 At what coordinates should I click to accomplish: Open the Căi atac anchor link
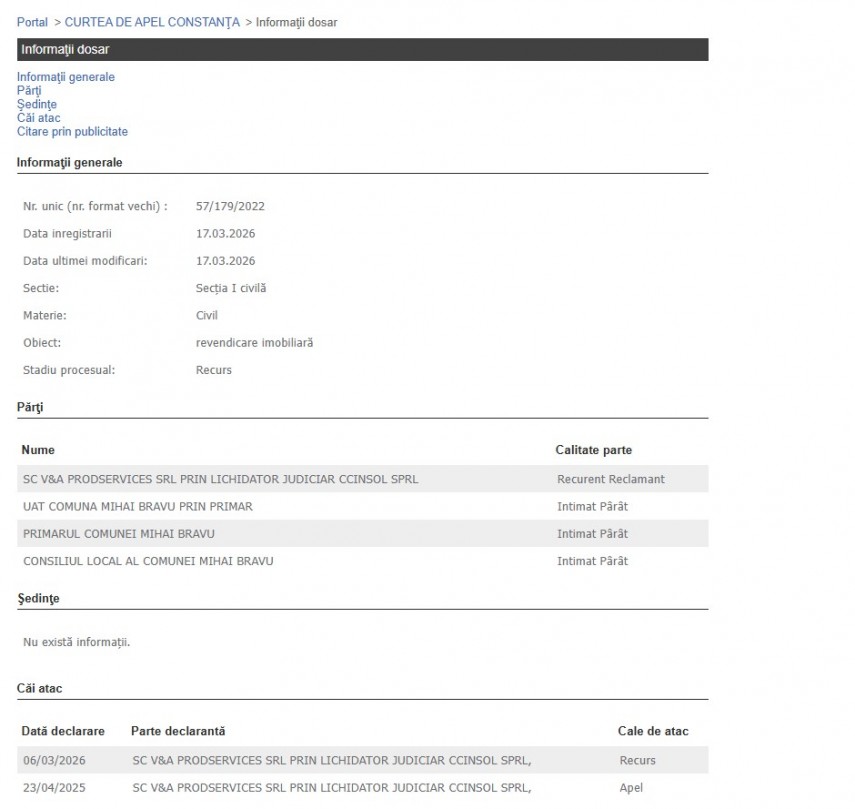coord(39,118)
